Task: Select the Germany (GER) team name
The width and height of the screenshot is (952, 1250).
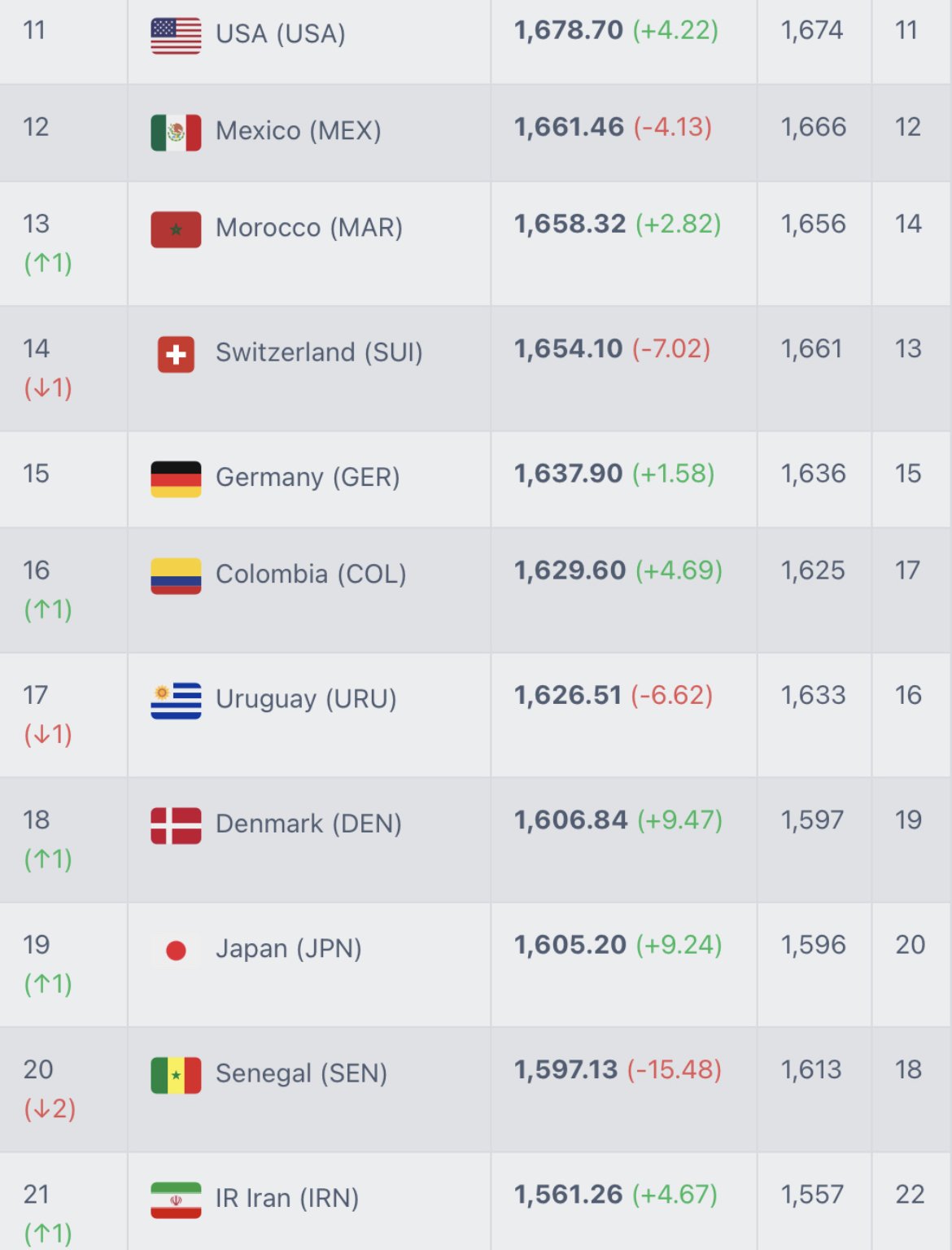Action: [x=308, y=478]
